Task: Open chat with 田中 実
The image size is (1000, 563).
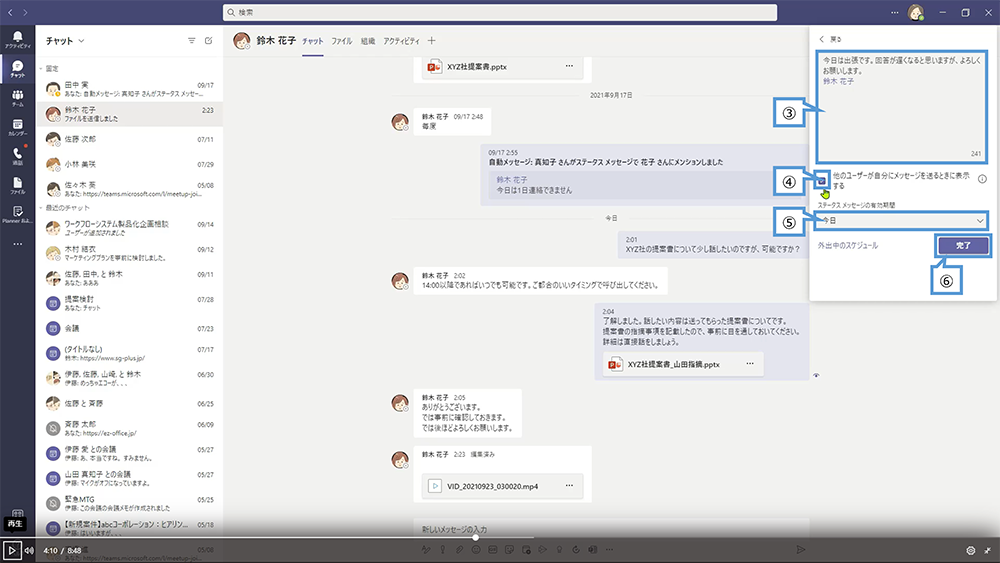Action: [x=130, y=89]
